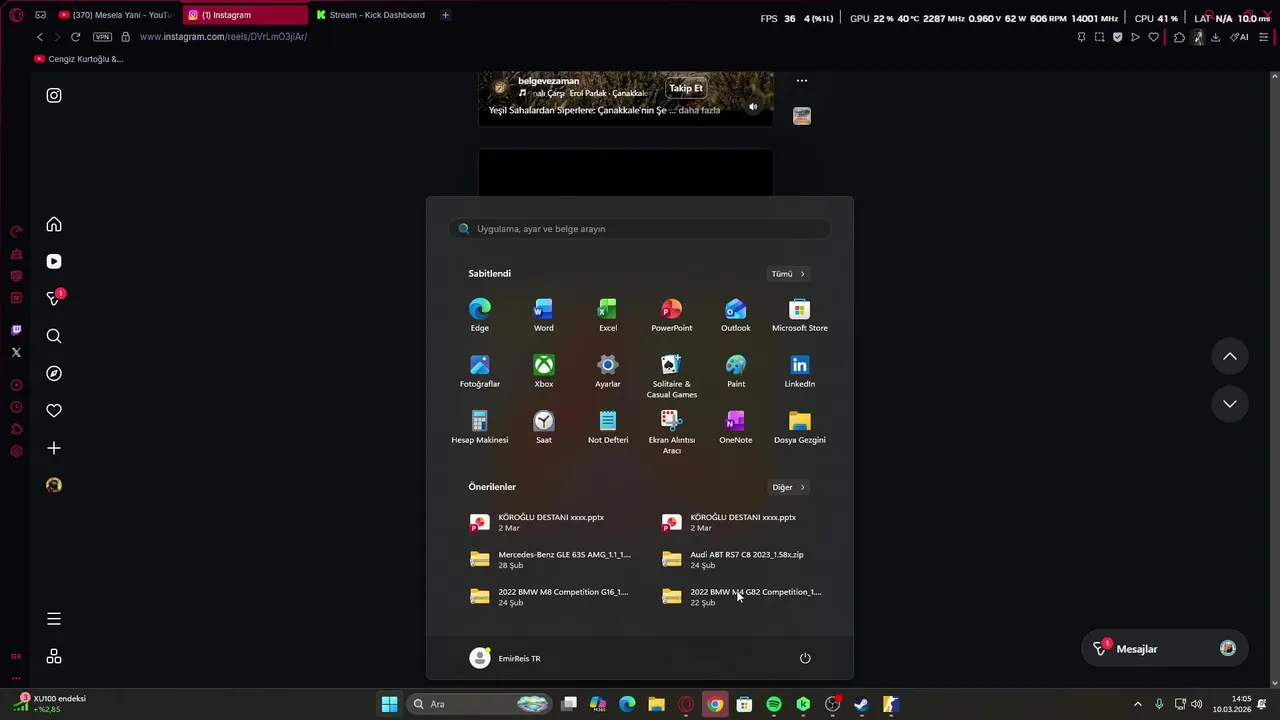The width and height of the screenshot is (1280, 720).
Task: Click Takip Et follow button
Action: tap(686, 88)
